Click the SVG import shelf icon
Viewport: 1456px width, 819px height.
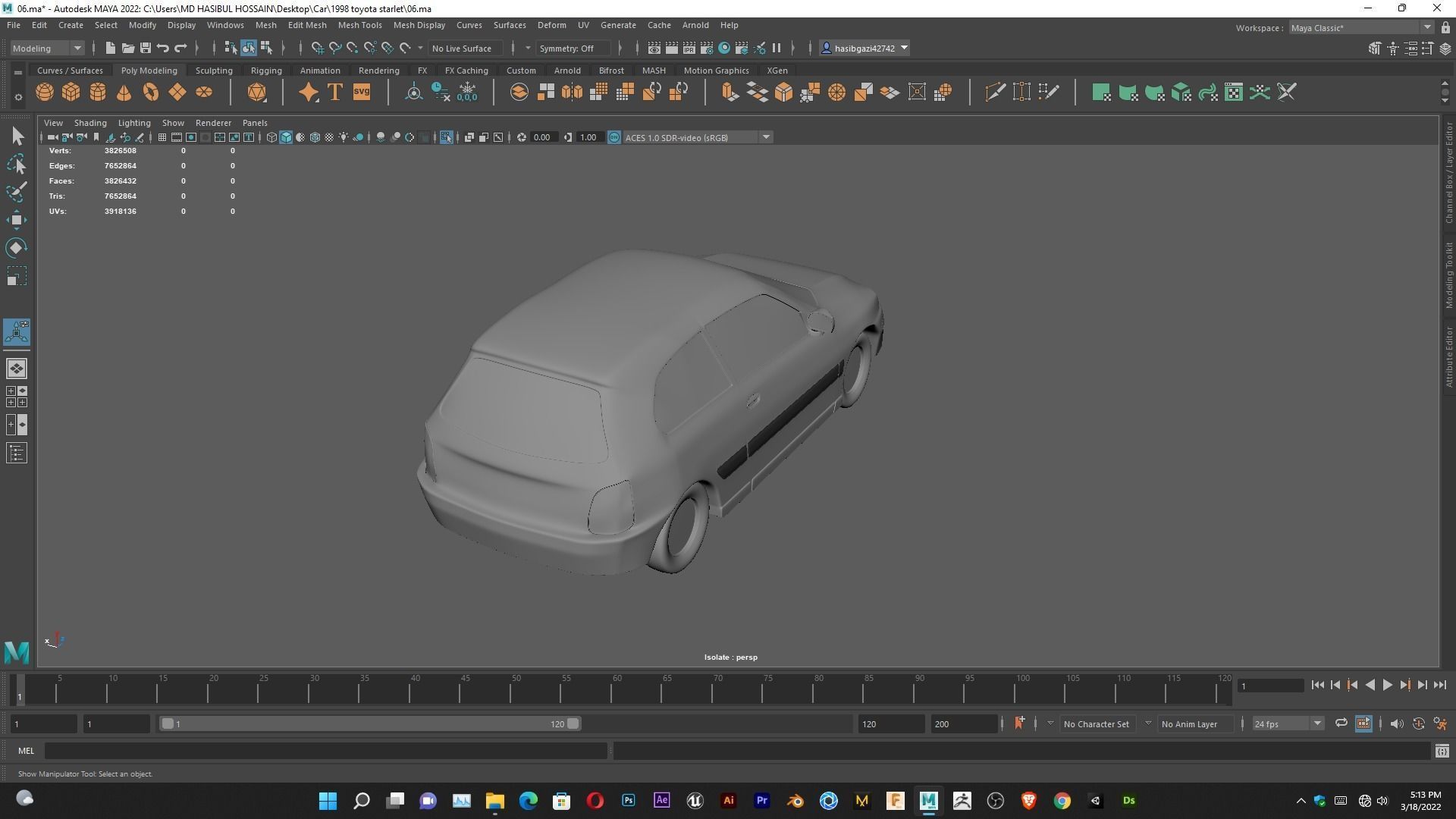[x=362, y=93]
